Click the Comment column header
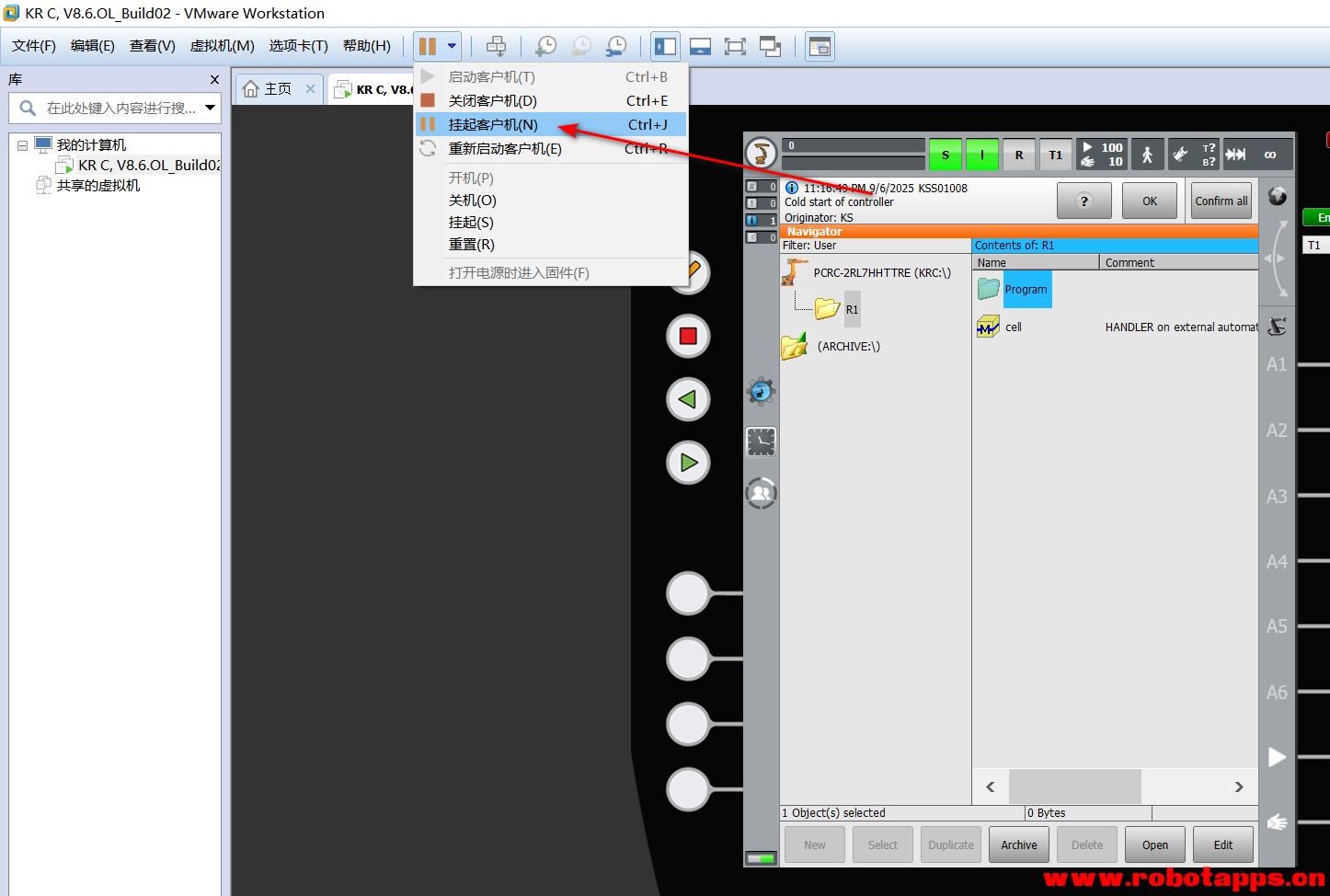This screenshot has width=1330, height=896. click(x=1179, y=262)
